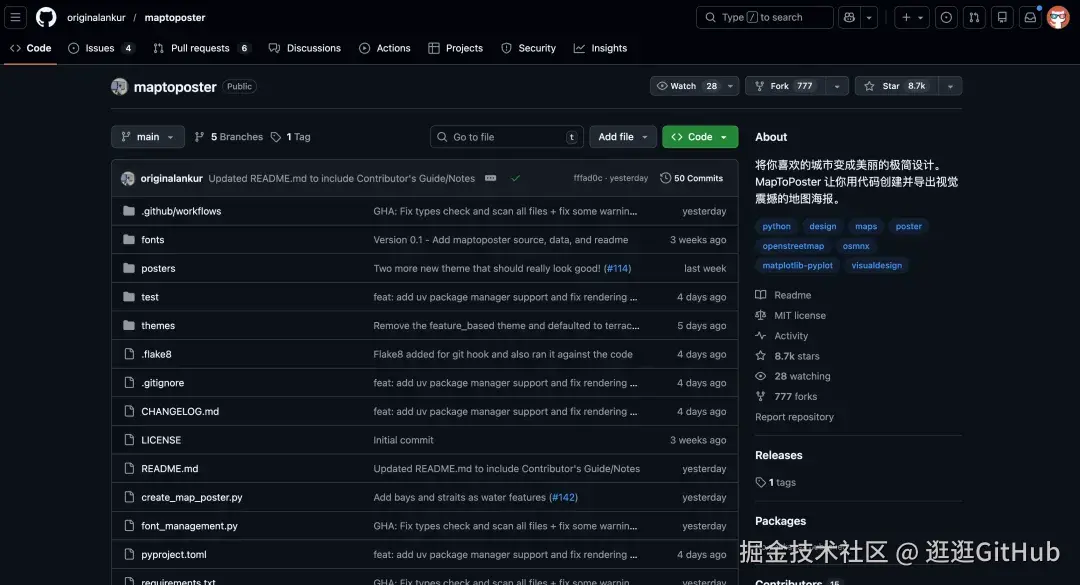
Task: Star the maptoposter repository
Action: point(896,86)
